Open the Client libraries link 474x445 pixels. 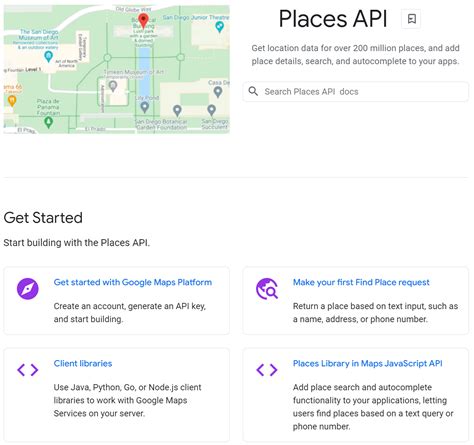click(x=83, y=363)
